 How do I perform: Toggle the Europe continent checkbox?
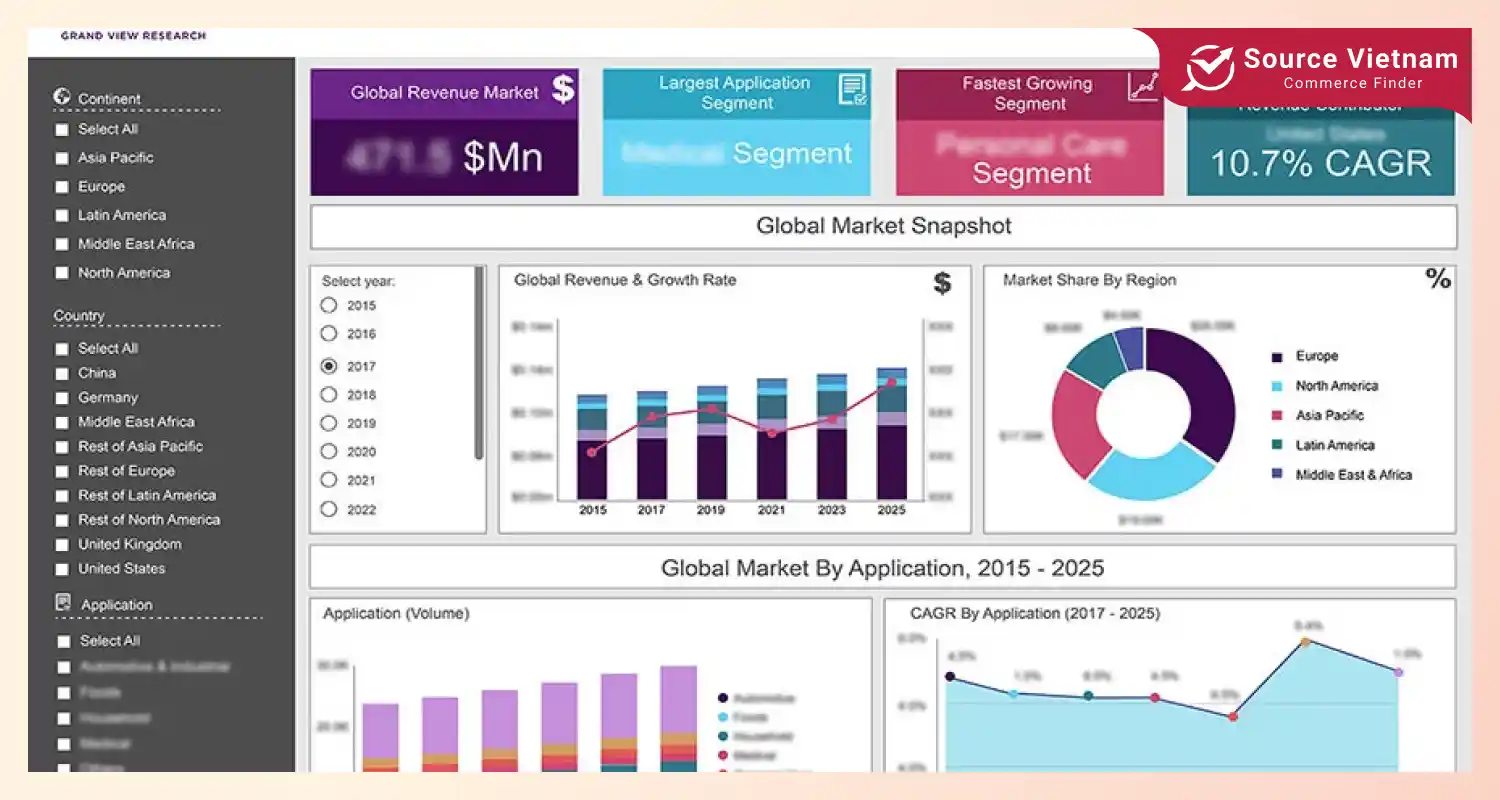click(x=62, y=187)
